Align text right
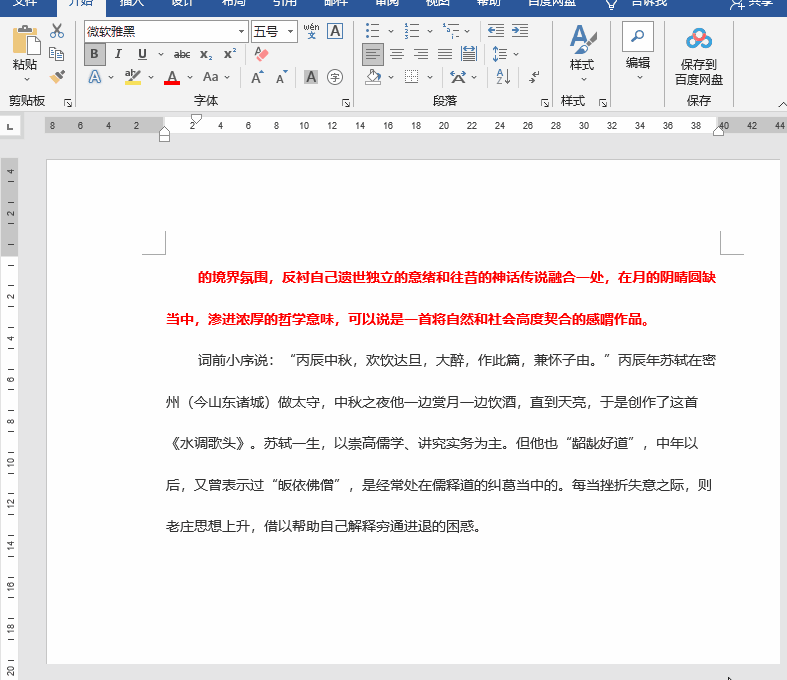The width and height of the screenshot is (787, 680). pyautogui.click(x=421, y=54)
